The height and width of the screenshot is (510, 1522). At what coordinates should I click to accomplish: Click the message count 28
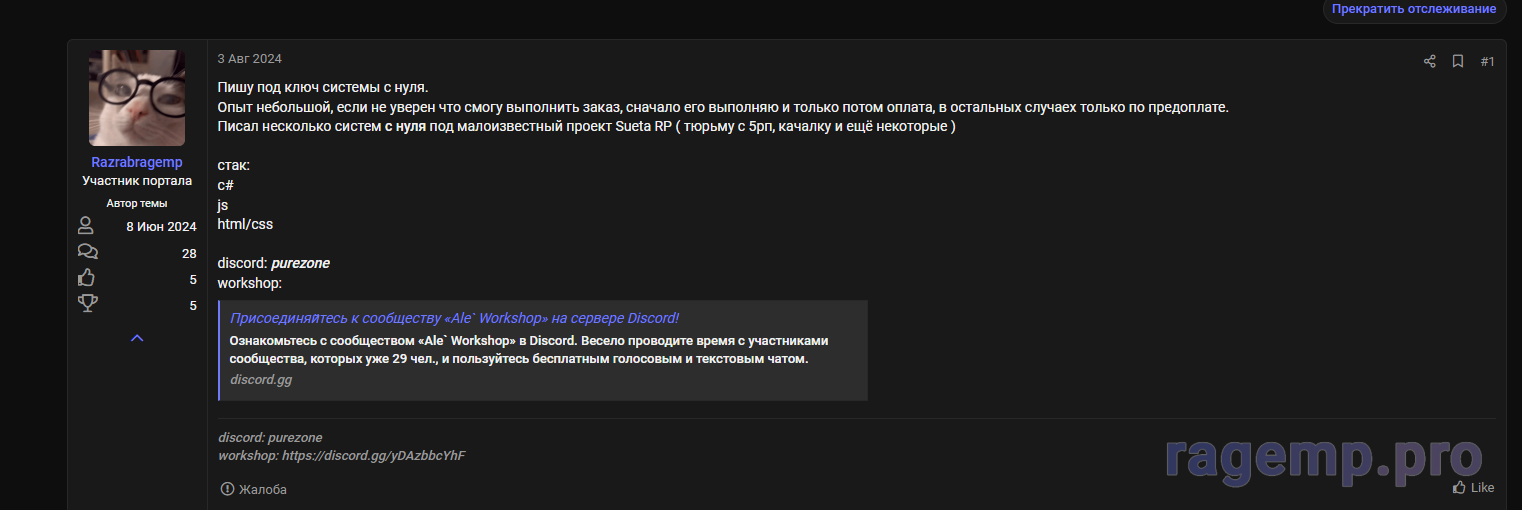pyautogui.click(x=189, y=253)
